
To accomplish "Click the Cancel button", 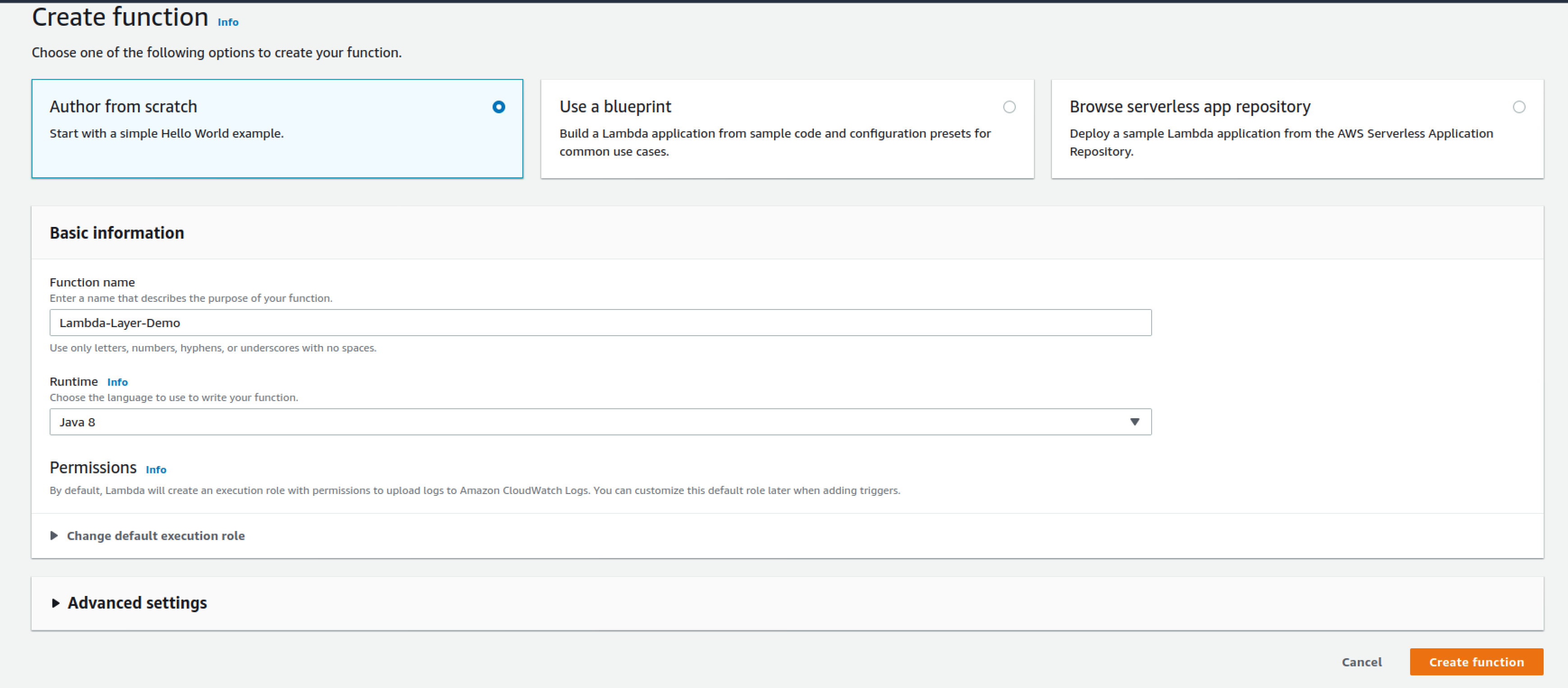I will coord(1361,662).
